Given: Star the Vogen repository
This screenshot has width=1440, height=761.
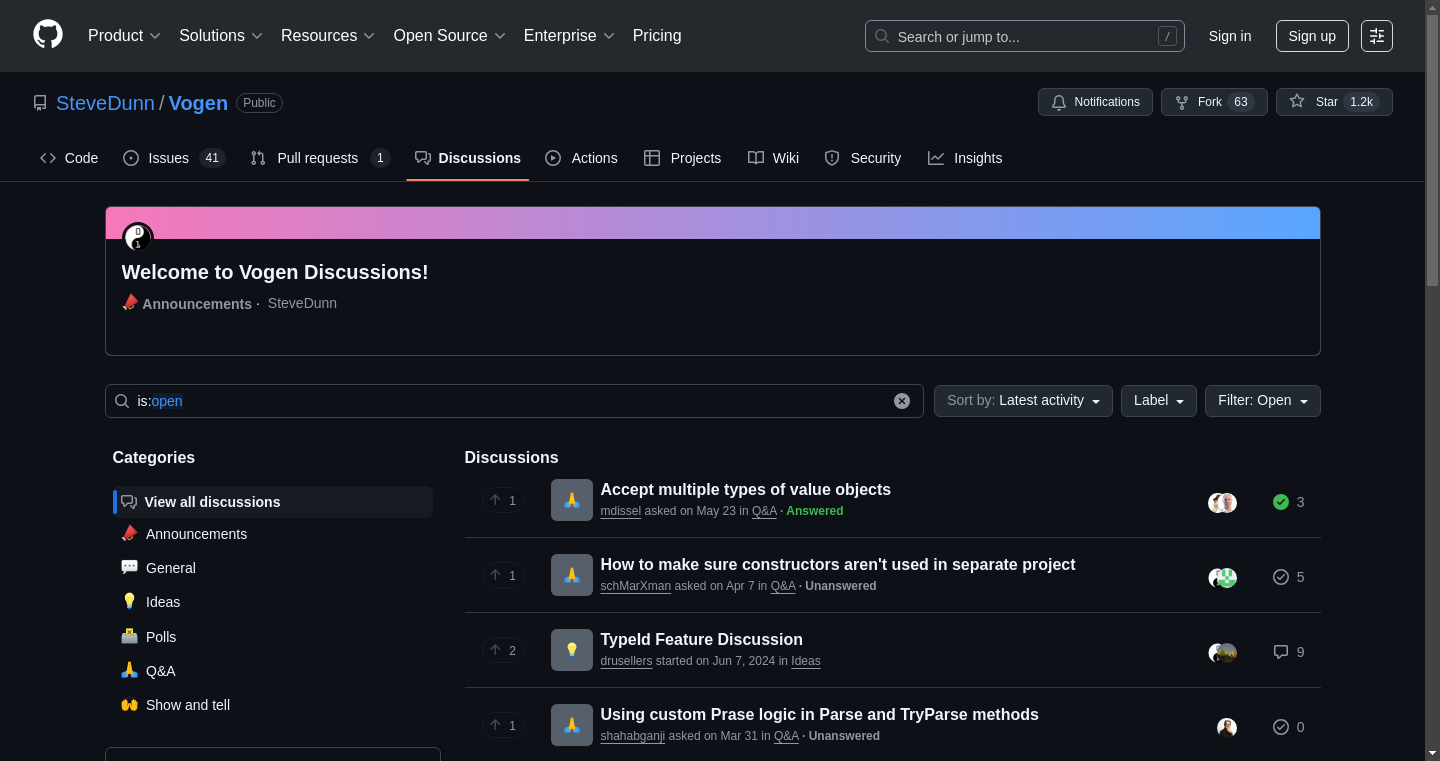Looking at the screenshot, I should (1334, 102).
